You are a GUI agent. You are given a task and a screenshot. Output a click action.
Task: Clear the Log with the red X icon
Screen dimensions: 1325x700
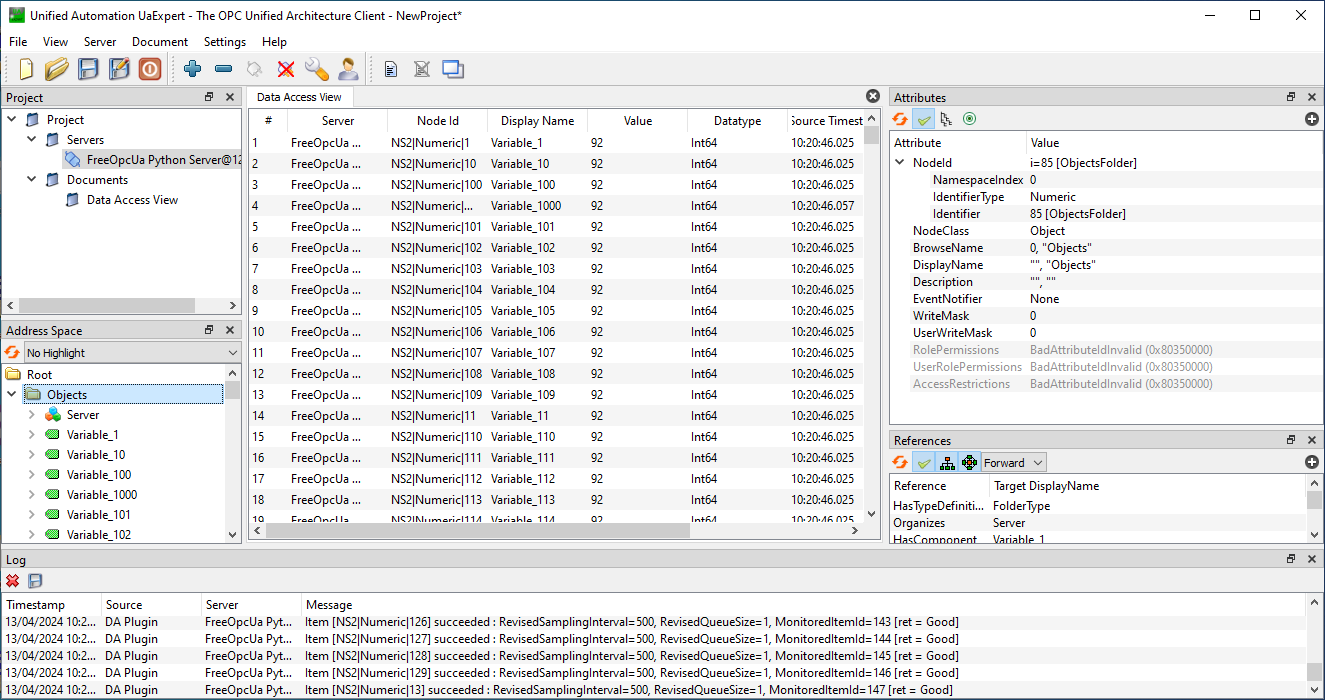point(13,580)
